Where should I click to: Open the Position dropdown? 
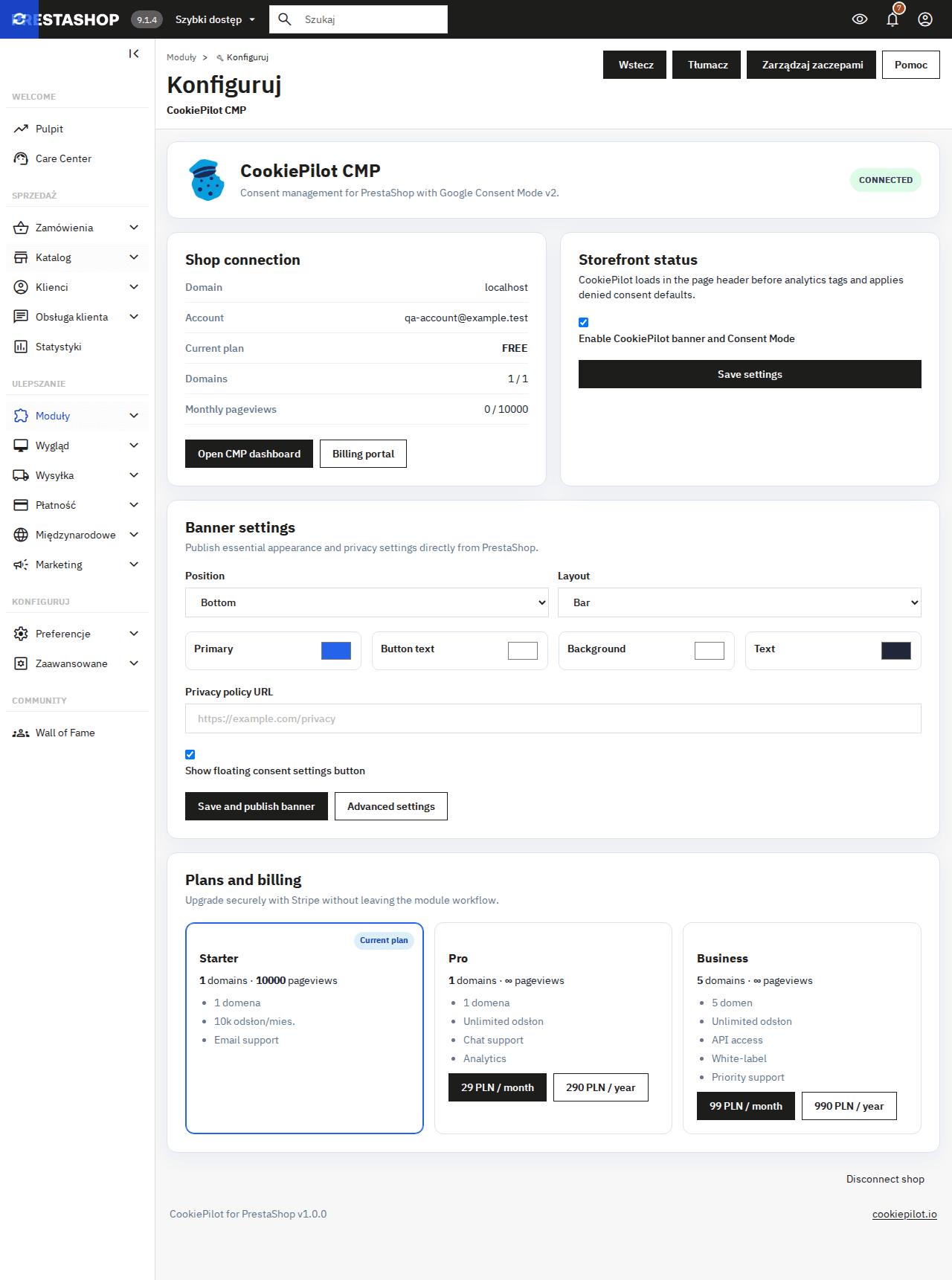367,602
